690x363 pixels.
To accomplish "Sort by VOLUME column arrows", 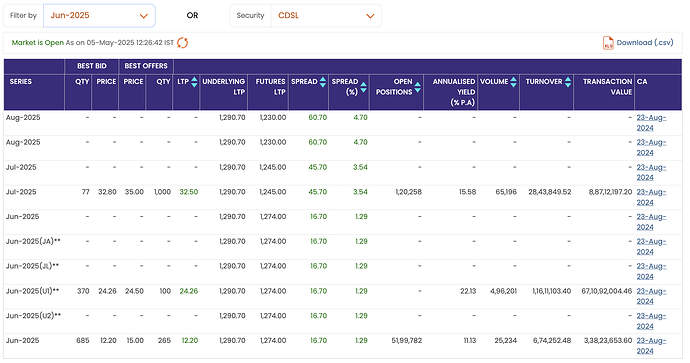I will 513,82.
